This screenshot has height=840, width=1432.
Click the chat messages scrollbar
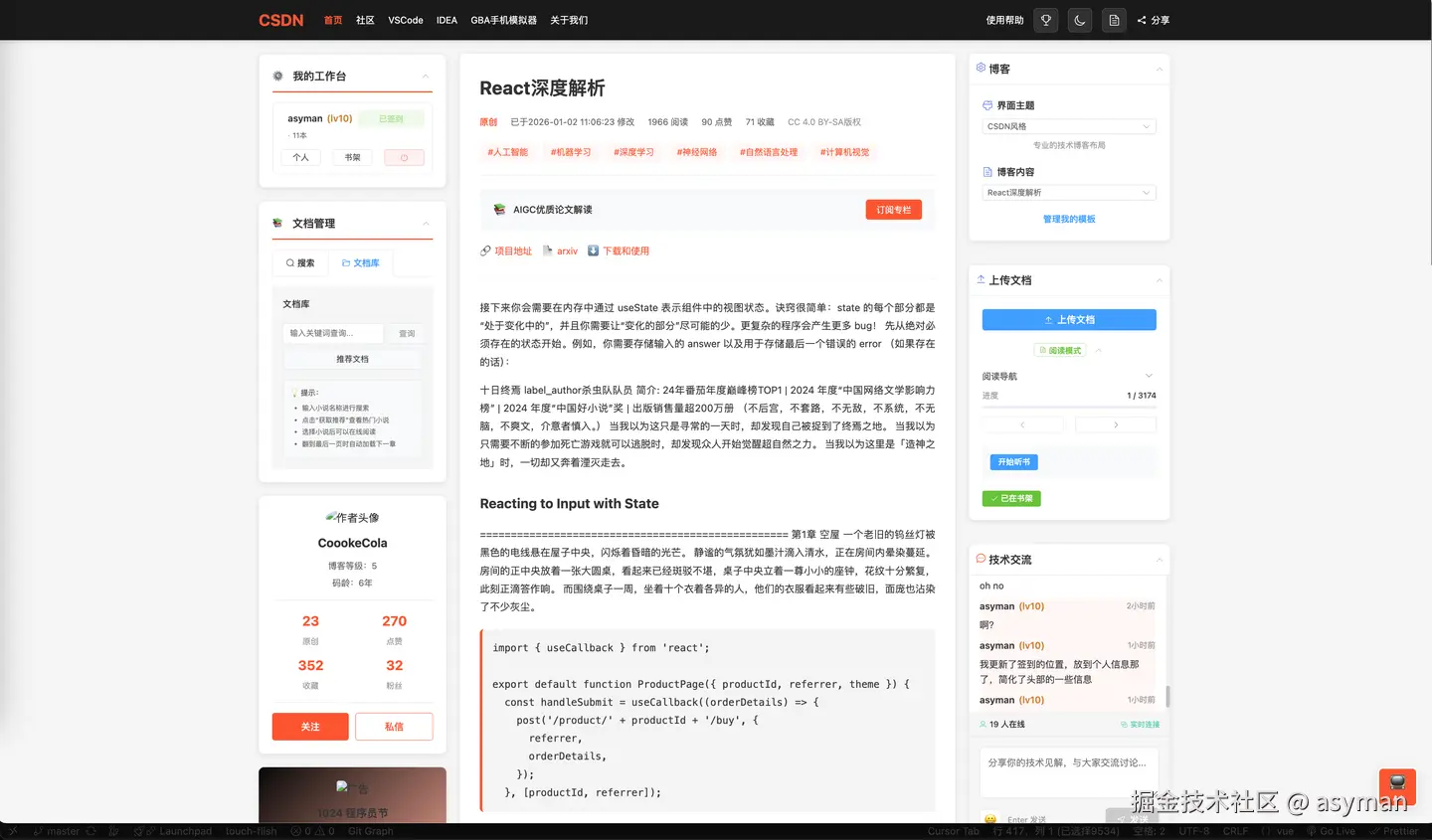[x=1167, y=695]
